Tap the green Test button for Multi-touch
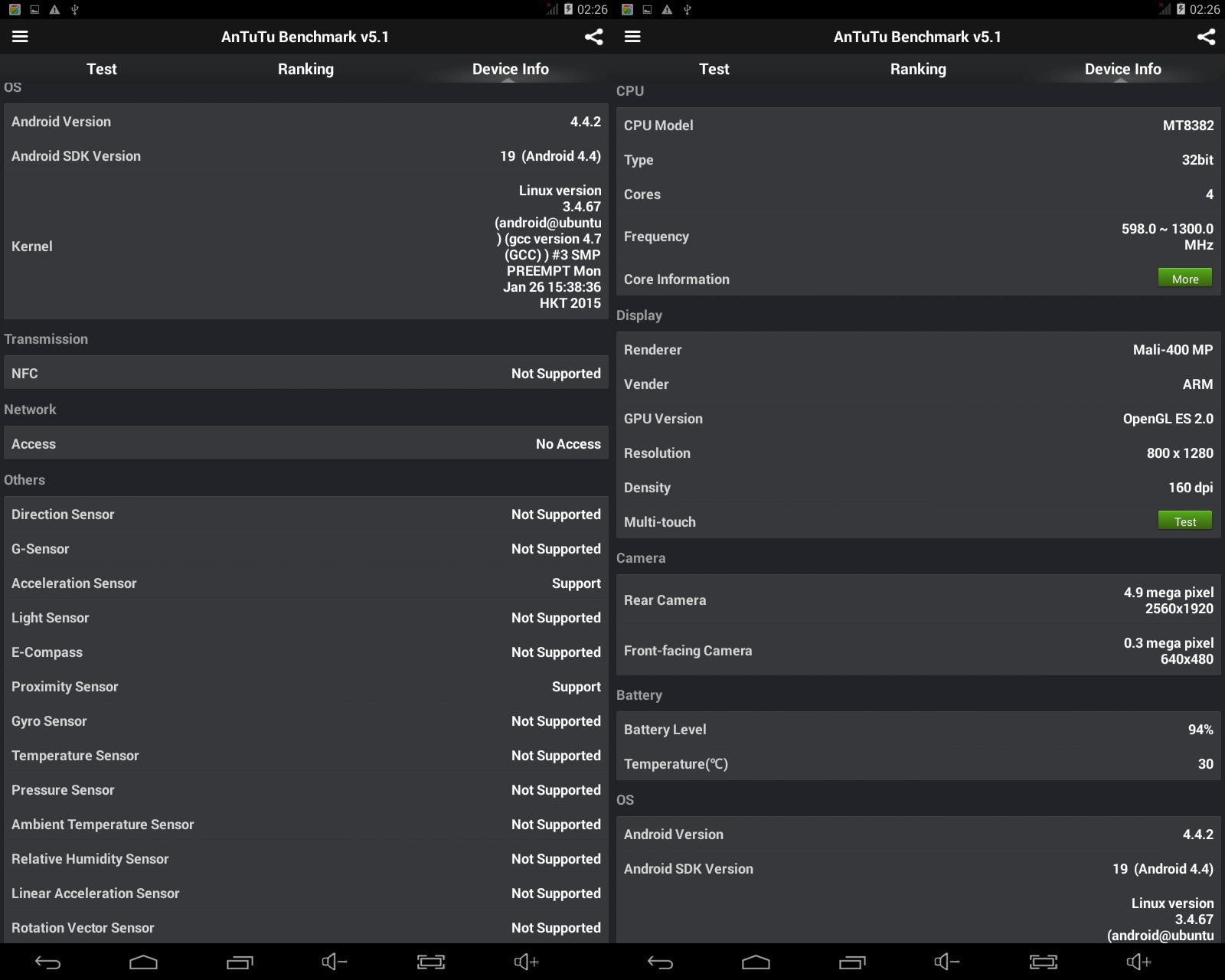Image resolution: width=1225 pixels, height=980 pixels. click(1184, 521)
